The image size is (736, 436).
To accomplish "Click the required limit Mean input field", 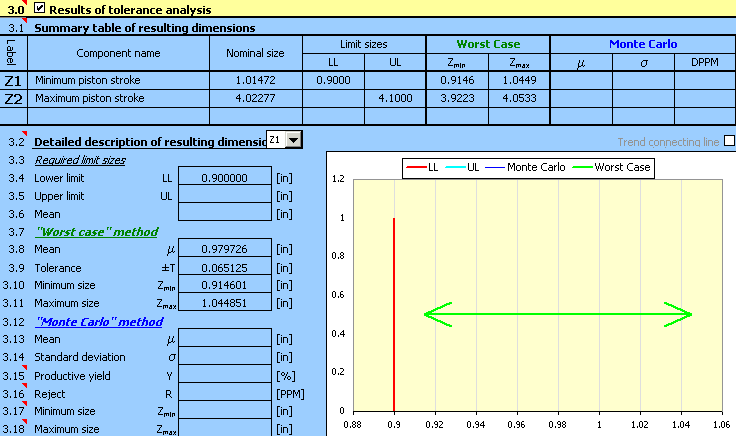I will [225, 214].
